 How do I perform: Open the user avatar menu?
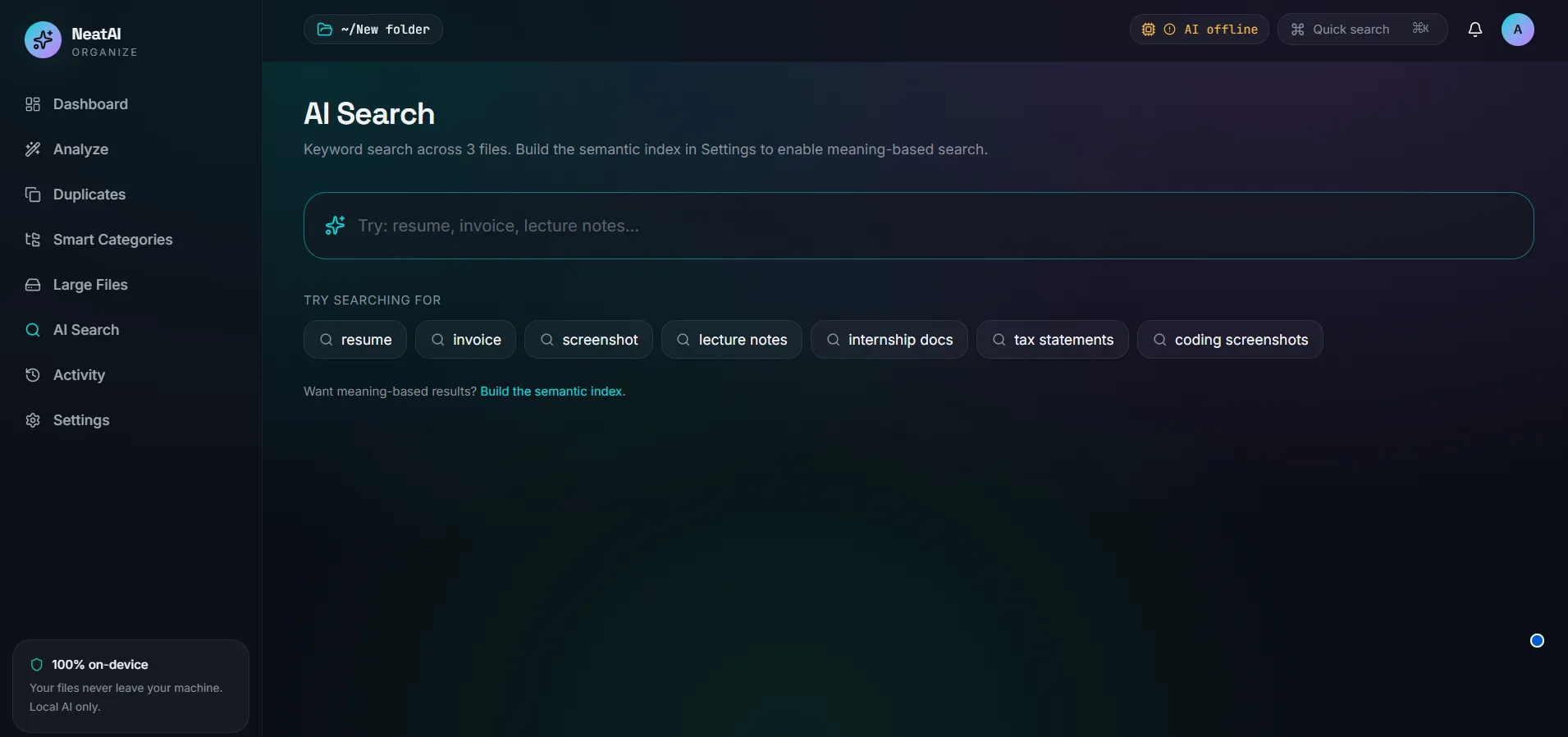(x=1518, y=30)
